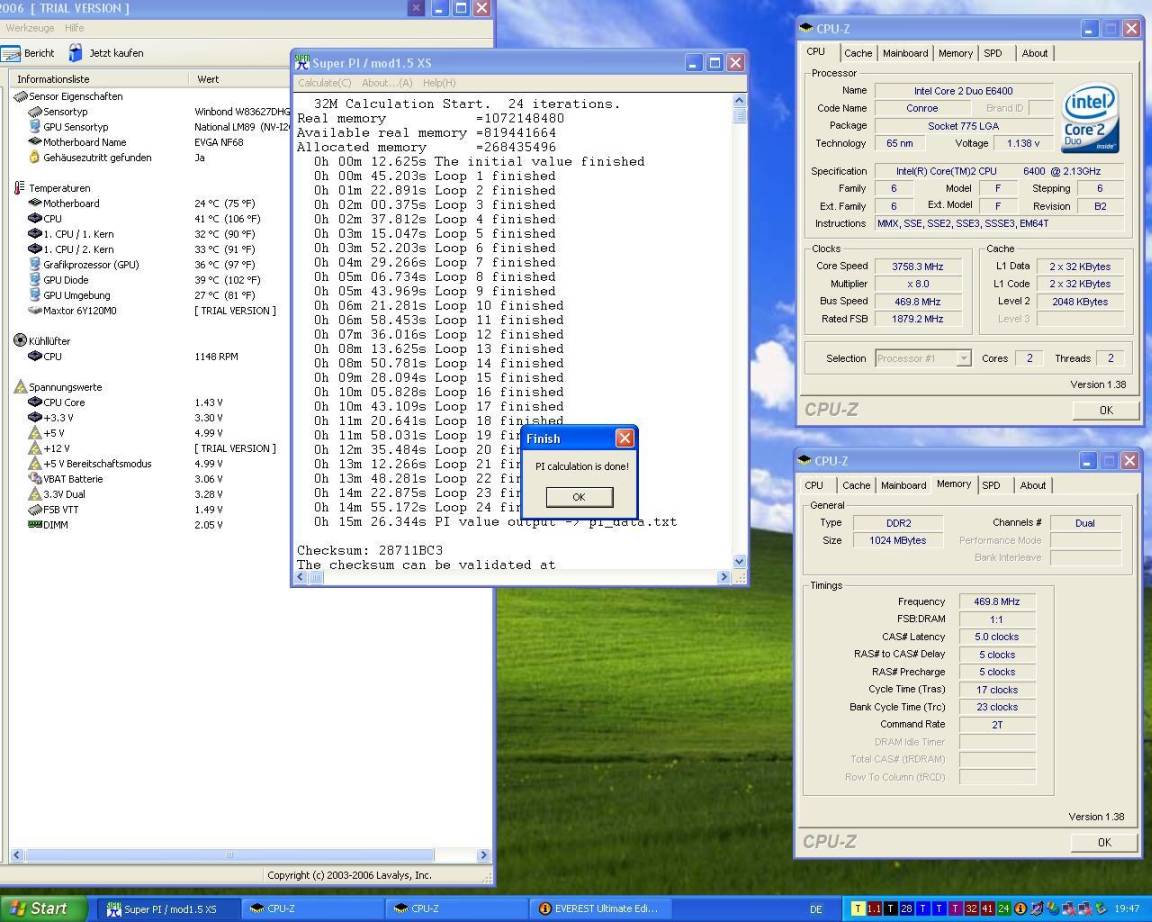This screenshot has height=922, width=1152.
Task: Click the Sensor Eigenschaften category icon
Action: click(x=21, y=96)
